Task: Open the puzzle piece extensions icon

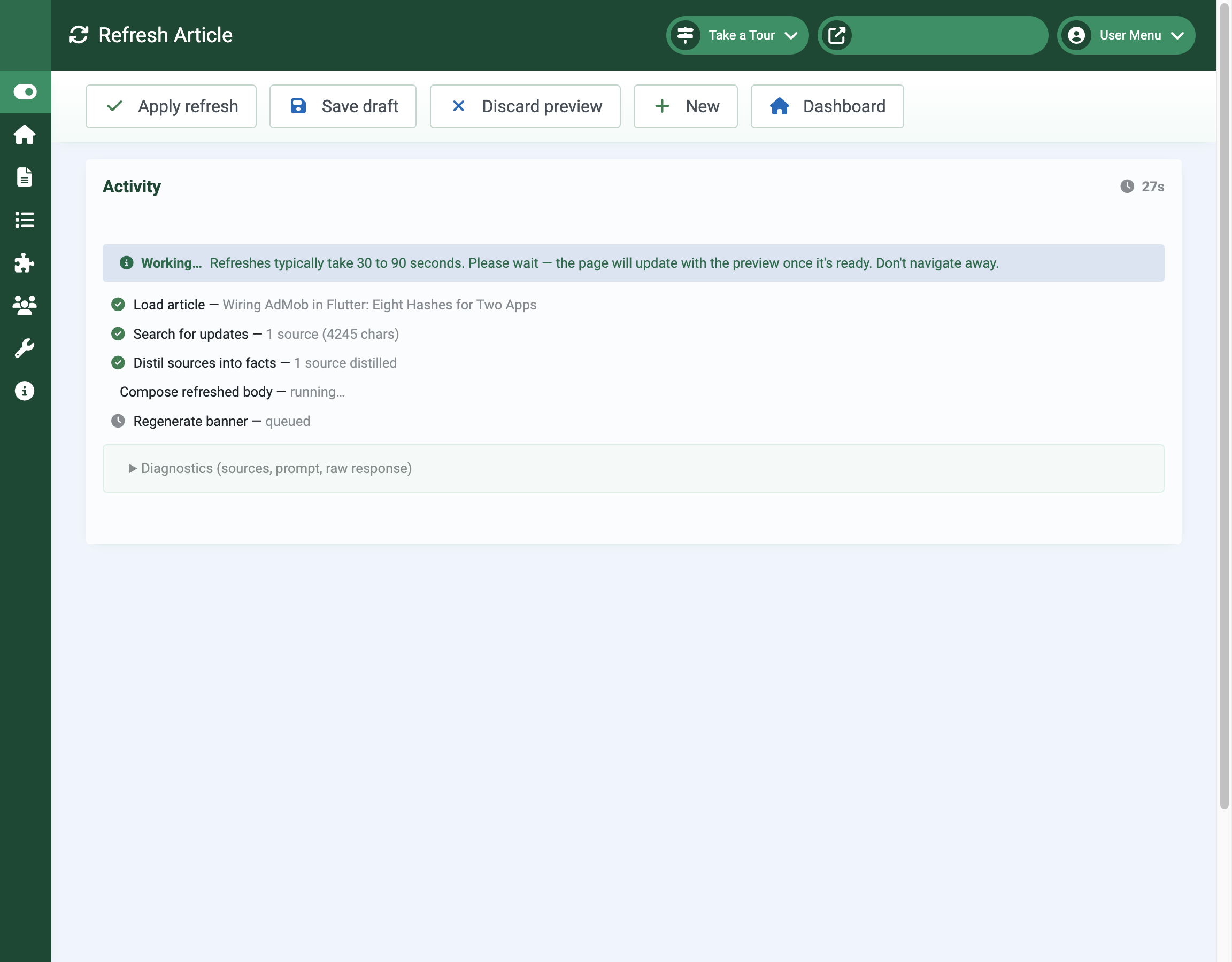Action: pos(25,263)
